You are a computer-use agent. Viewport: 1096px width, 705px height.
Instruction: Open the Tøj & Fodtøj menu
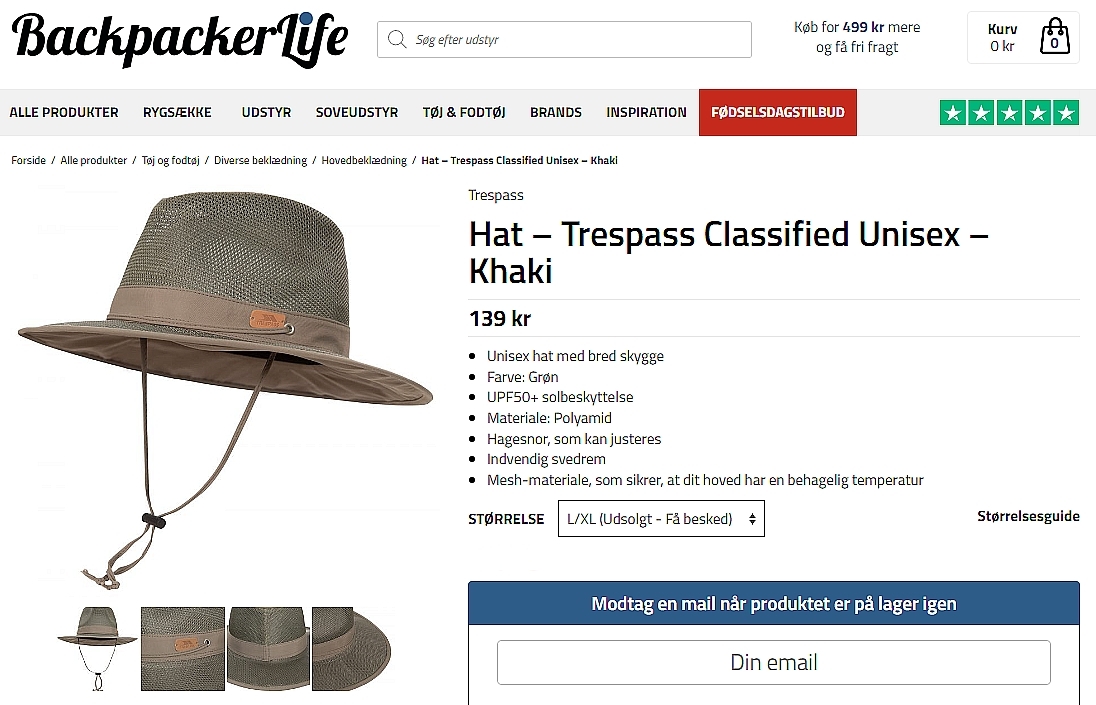tap(463, 112)
